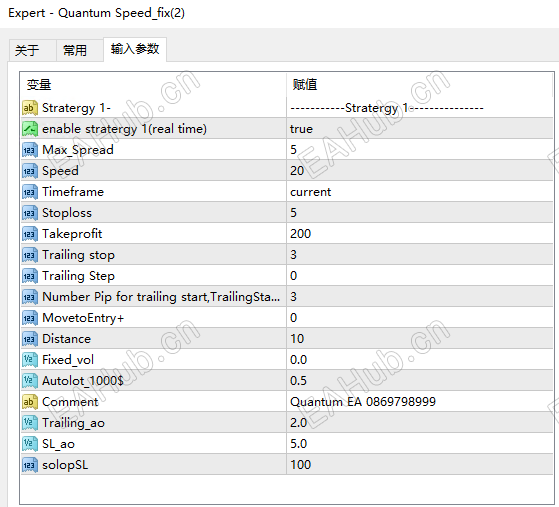Edit the Fixed_vol value 0.0
The width and height of the screenshot is (559, 507).
pyautogui.click(x=420, y=360)
